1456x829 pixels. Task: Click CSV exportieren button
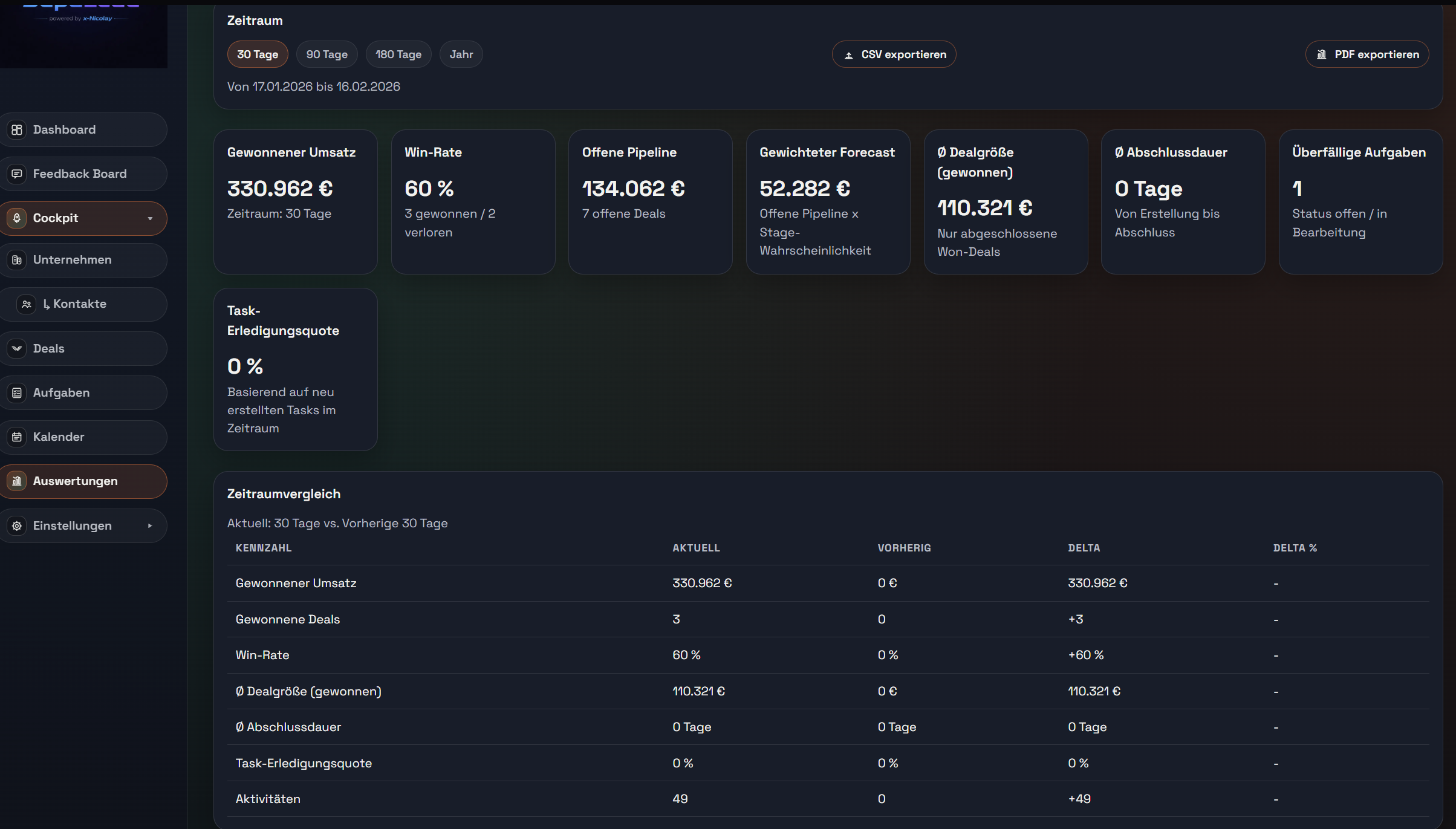[x=894, y=54]
